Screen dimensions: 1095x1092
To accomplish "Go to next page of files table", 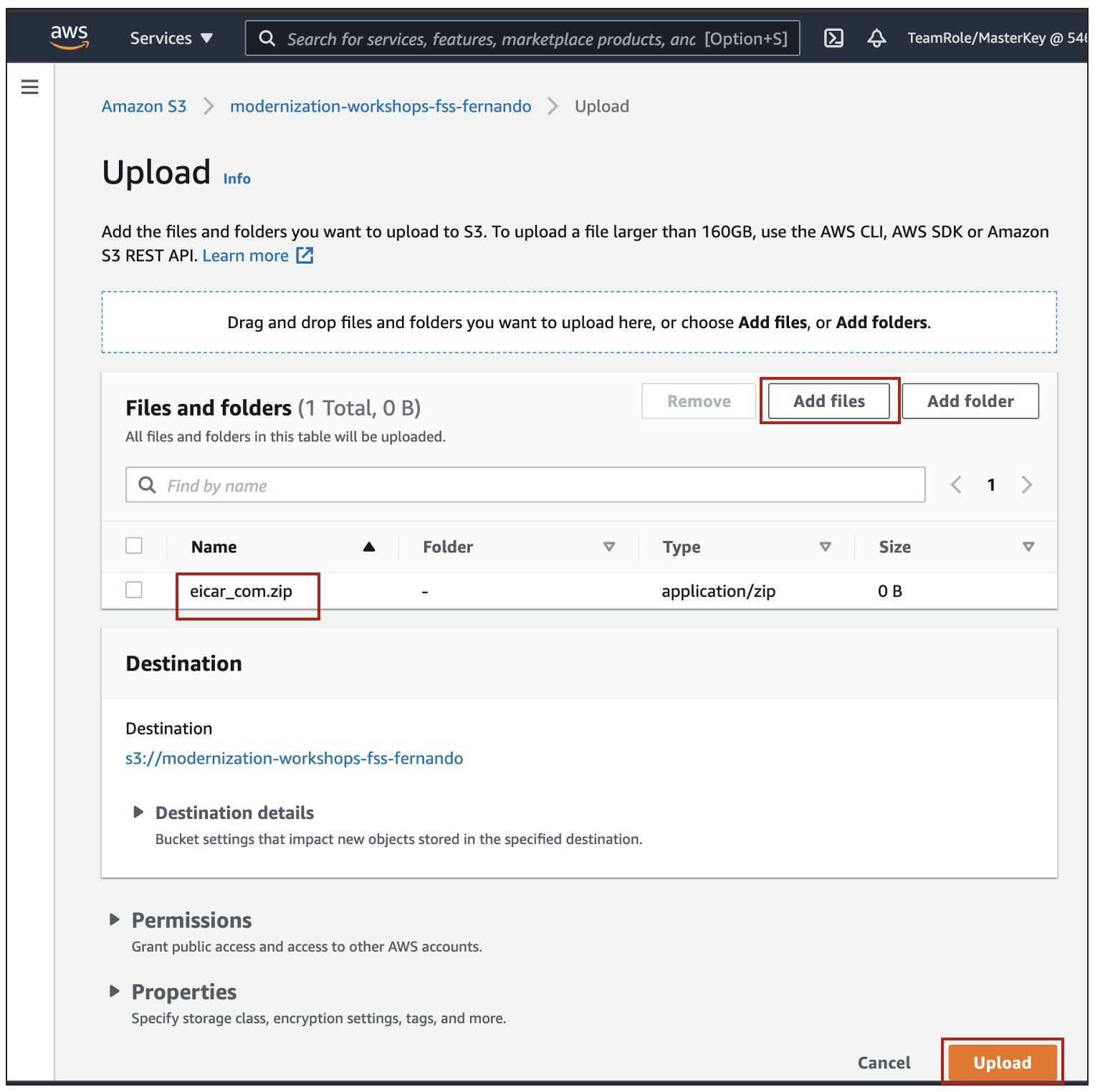I will coord(1027,485).
